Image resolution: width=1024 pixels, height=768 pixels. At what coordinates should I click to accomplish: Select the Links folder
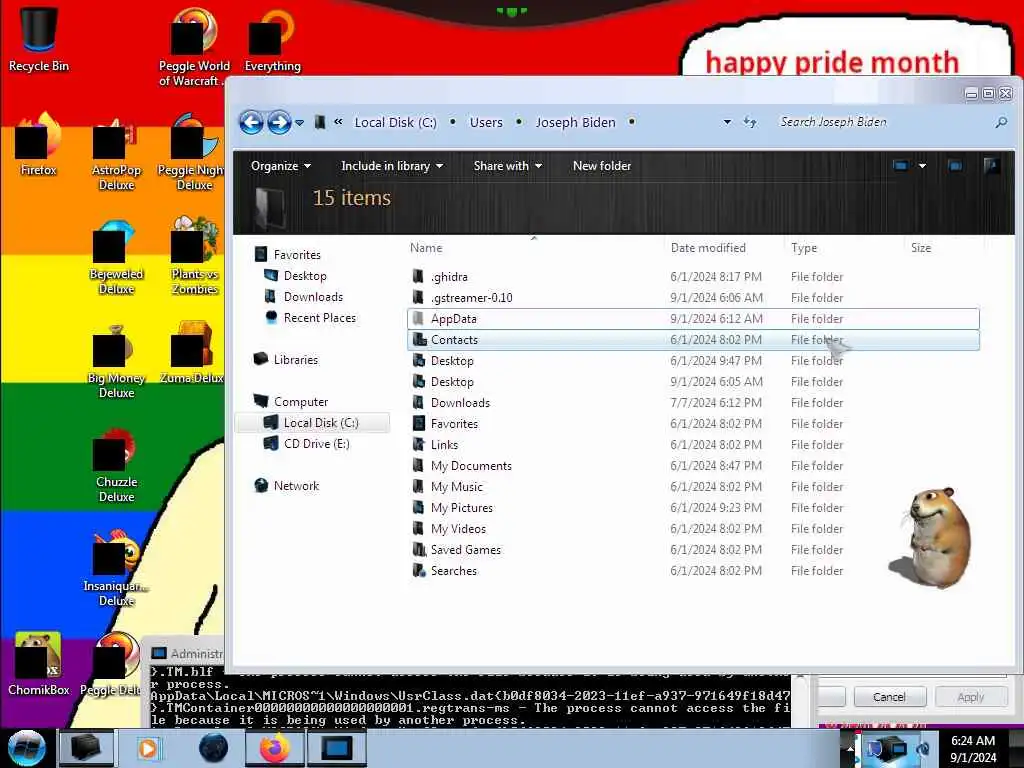(693, 445)
